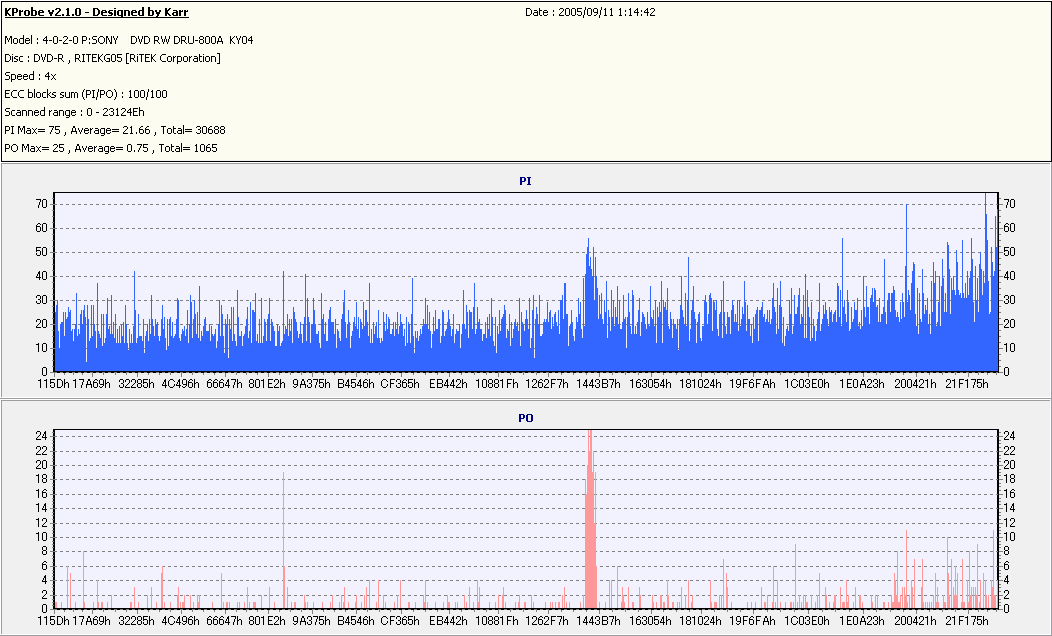Click 115Dh label under the PI chart
This screenshot has height=636, width=1052.
click(53, 384)
